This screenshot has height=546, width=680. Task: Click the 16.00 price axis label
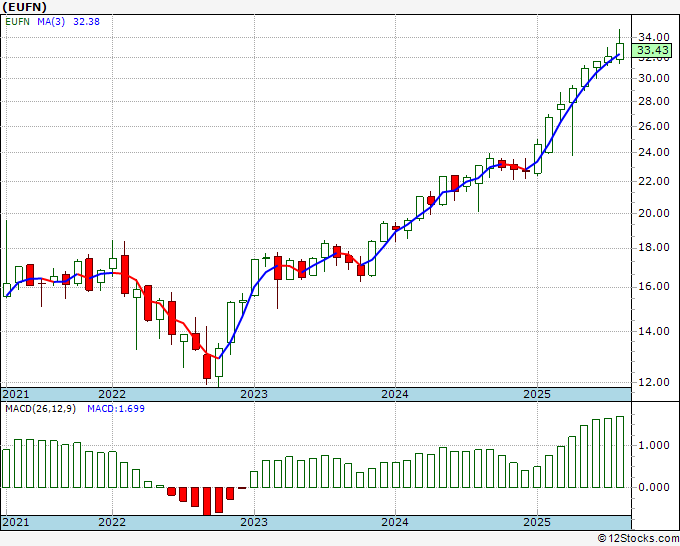point(654,286)
